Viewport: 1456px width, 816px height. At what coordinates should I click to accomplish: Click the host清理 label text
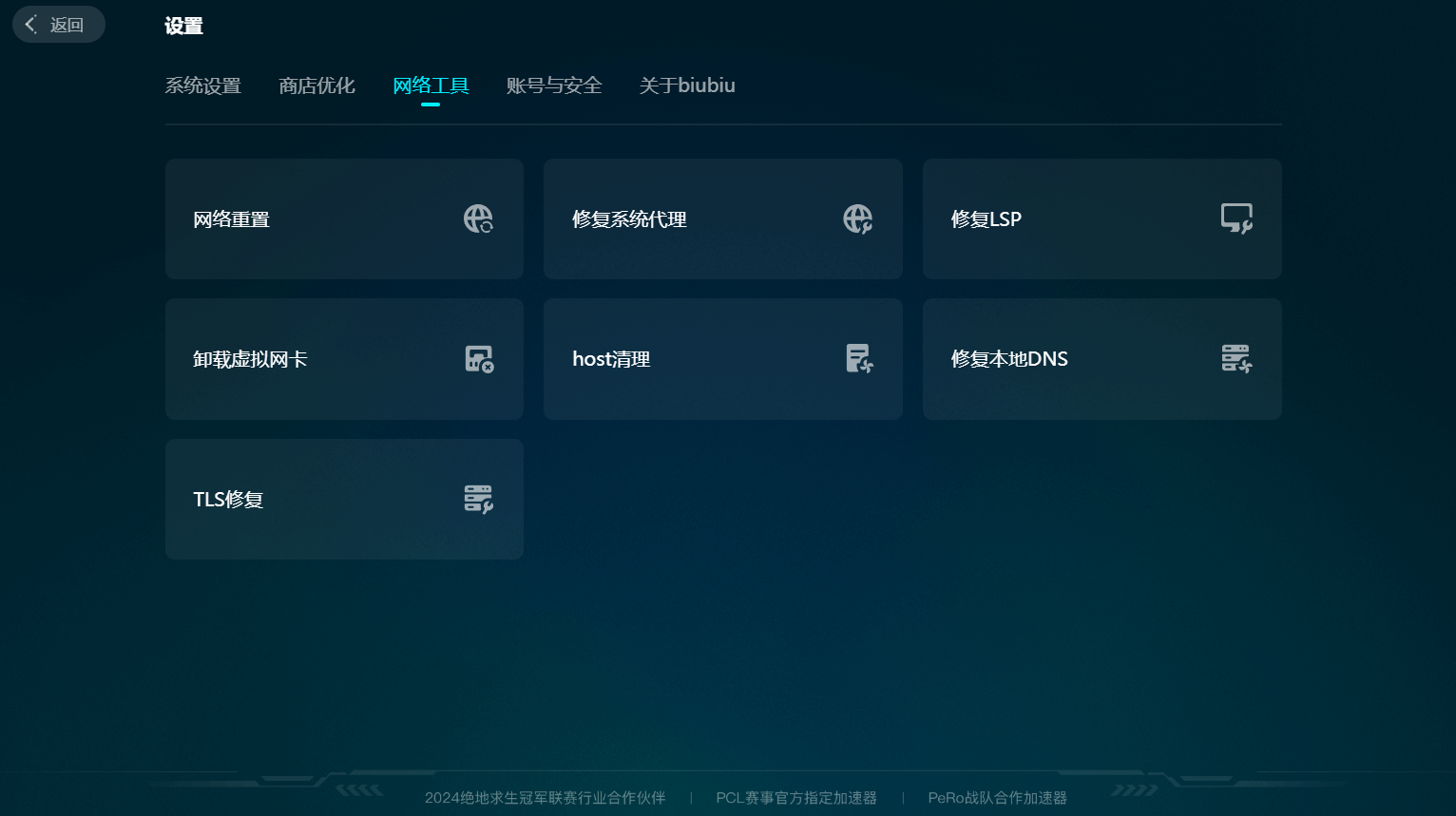(x=611, y=359)
